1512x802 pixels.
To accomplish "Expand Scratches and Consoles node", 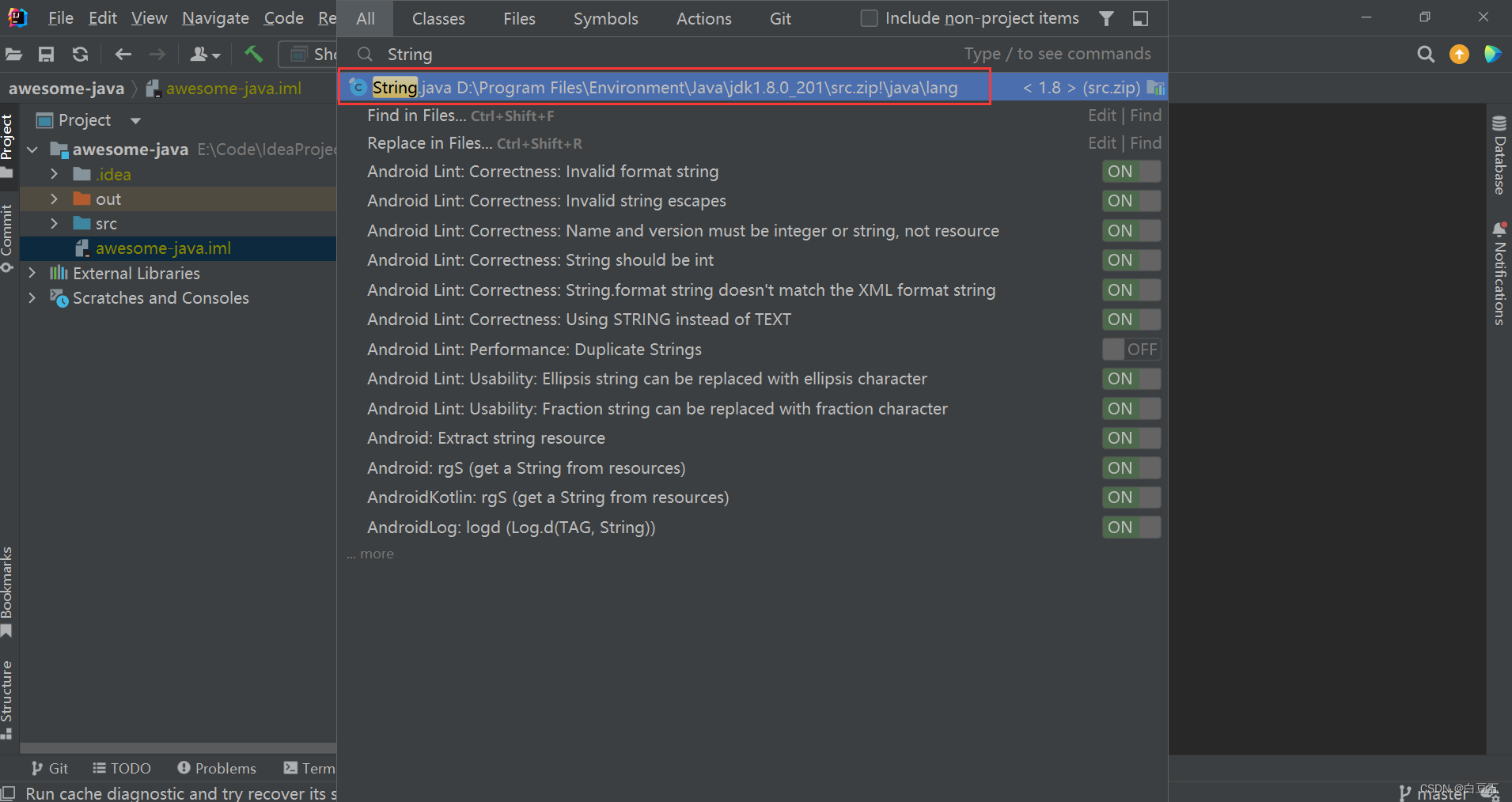I will click(x=32, y=298).
